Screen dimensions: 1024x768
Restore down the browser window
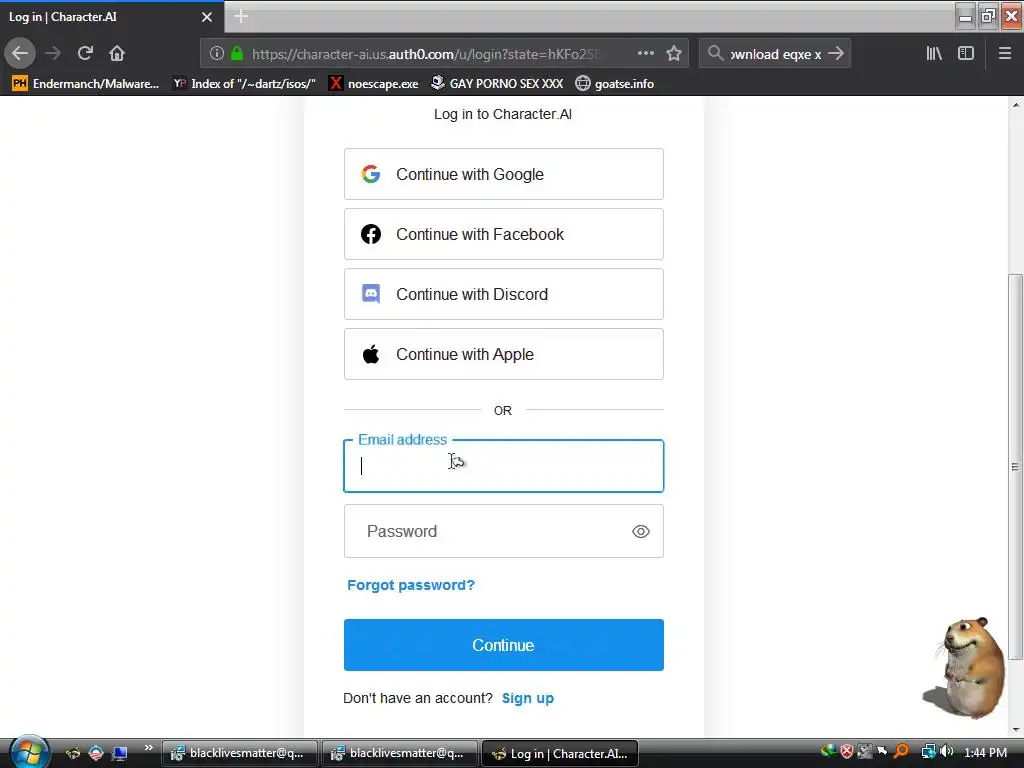(988, 16)
